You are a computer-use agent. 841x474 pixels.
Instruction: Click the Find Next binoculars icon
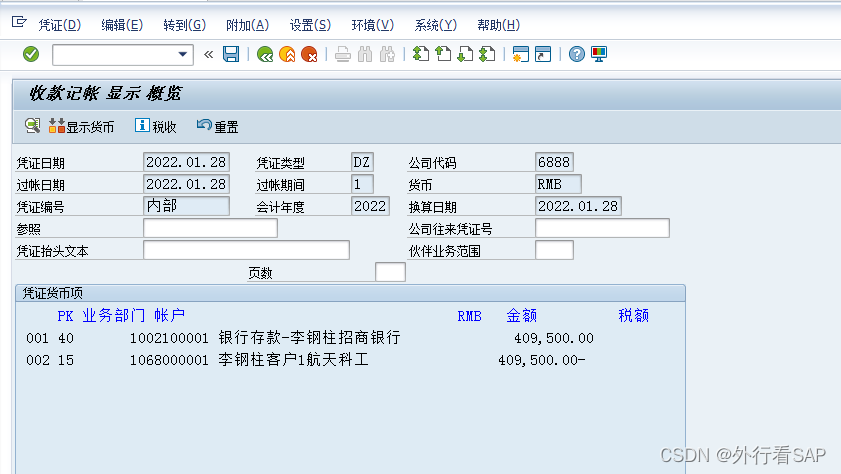(x=387, y=54)
